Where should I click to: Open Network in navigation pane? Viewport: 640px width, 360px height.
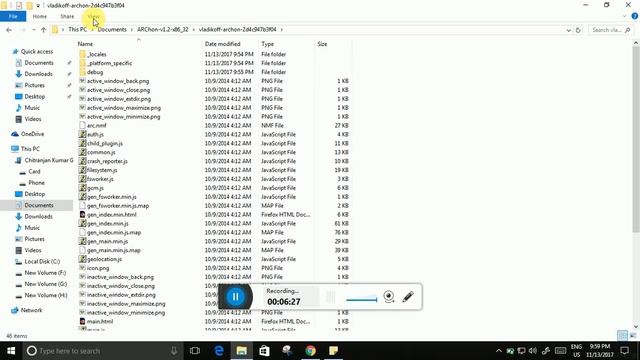click(31, 310)
